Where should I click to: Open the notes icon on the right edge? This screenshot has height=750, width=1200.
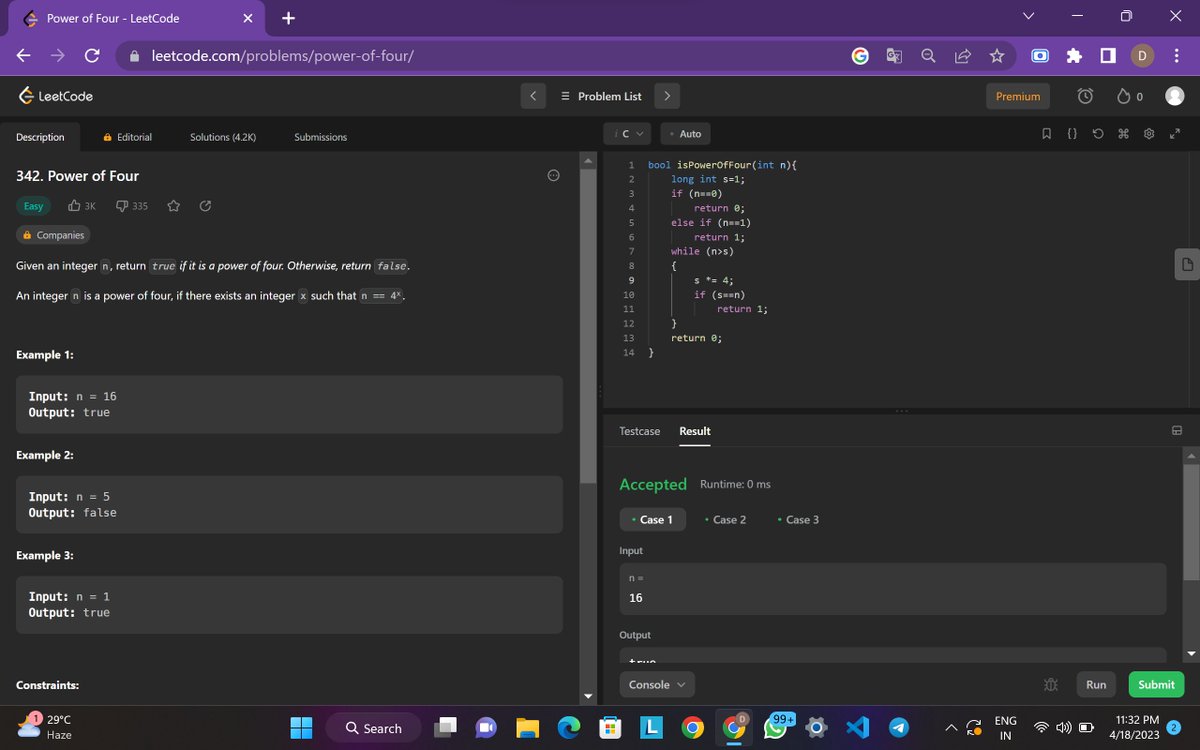click(1186, 264)
